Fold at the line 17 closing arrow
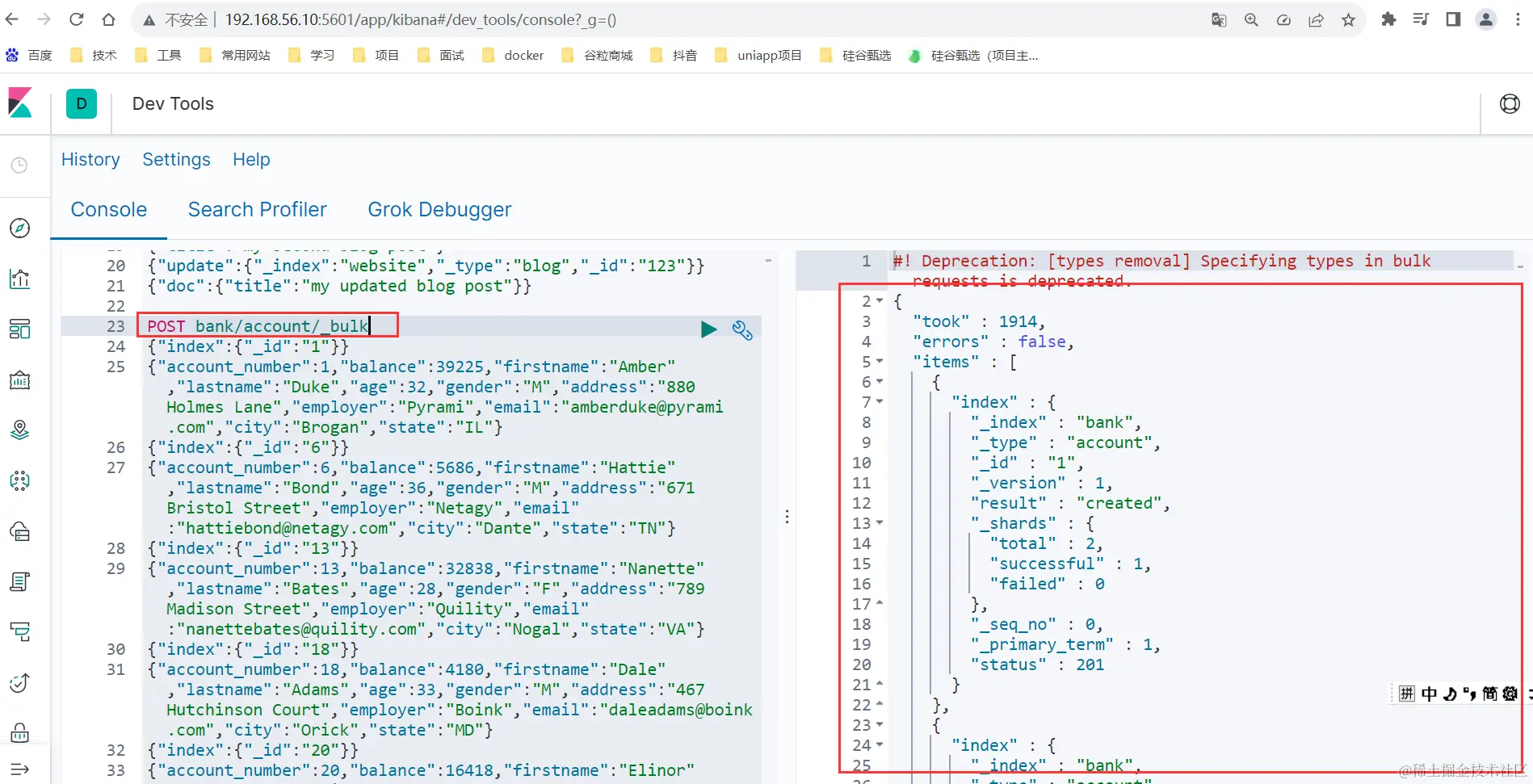This screenshot has height=784, width=1533. click(880, 603)
